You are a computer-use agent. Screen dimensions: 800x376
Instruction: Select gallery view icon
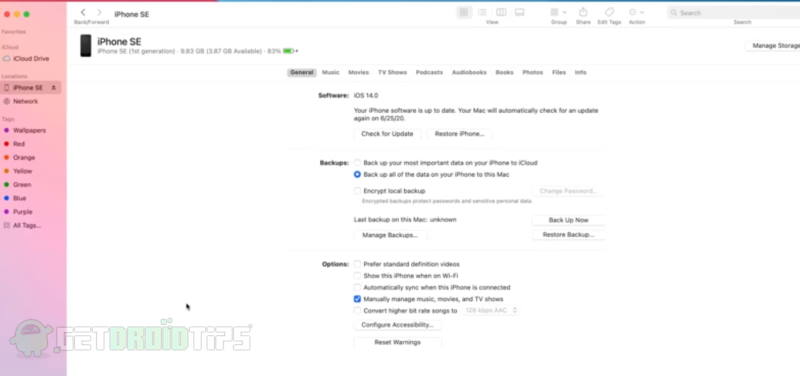click(519, 12)
